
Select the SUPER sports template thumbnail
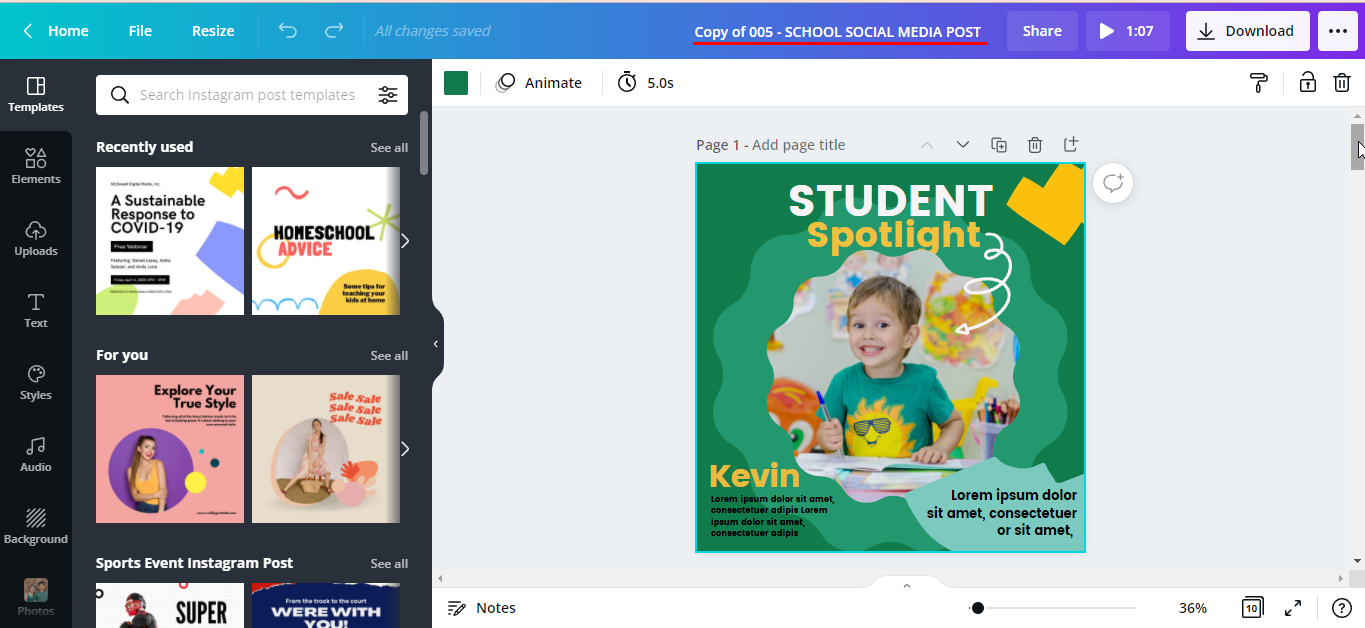pos(170,605)
